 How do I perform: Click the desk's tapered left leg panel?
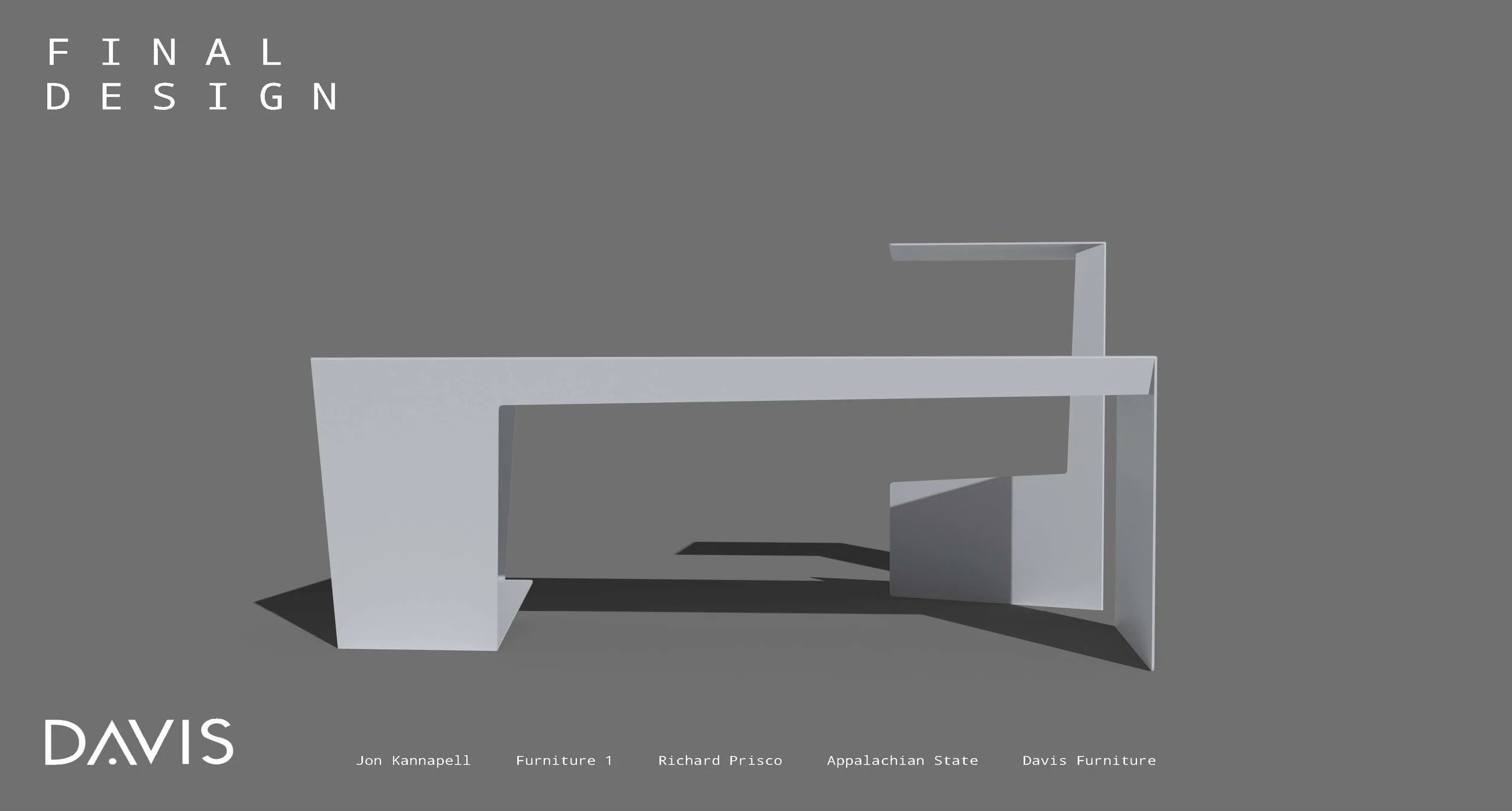pos(411,508)
